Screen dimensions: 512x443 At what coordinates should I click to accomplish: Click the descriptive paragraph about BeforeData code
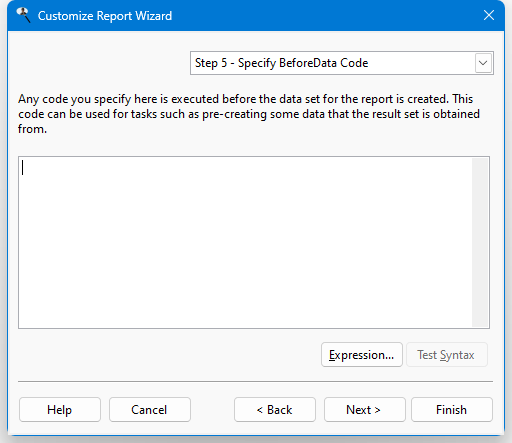click(249, 114)
